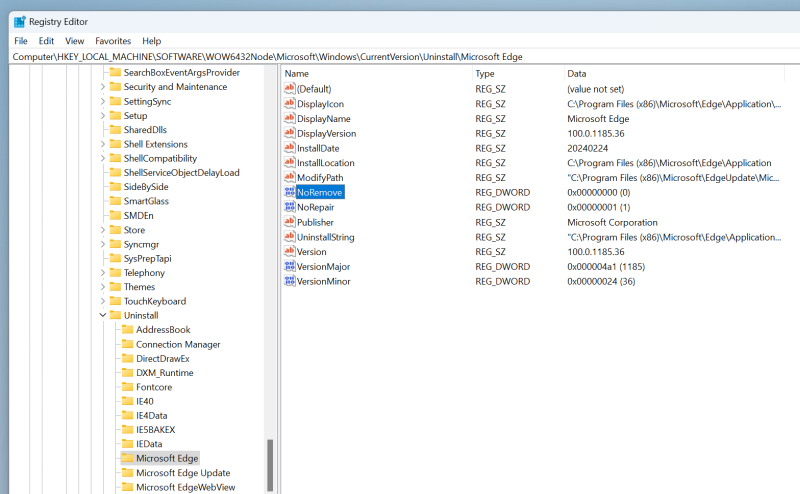Expand the Security and Maintenance key
This screenshot has height=494, width=800.
click(x=103, y=87)
